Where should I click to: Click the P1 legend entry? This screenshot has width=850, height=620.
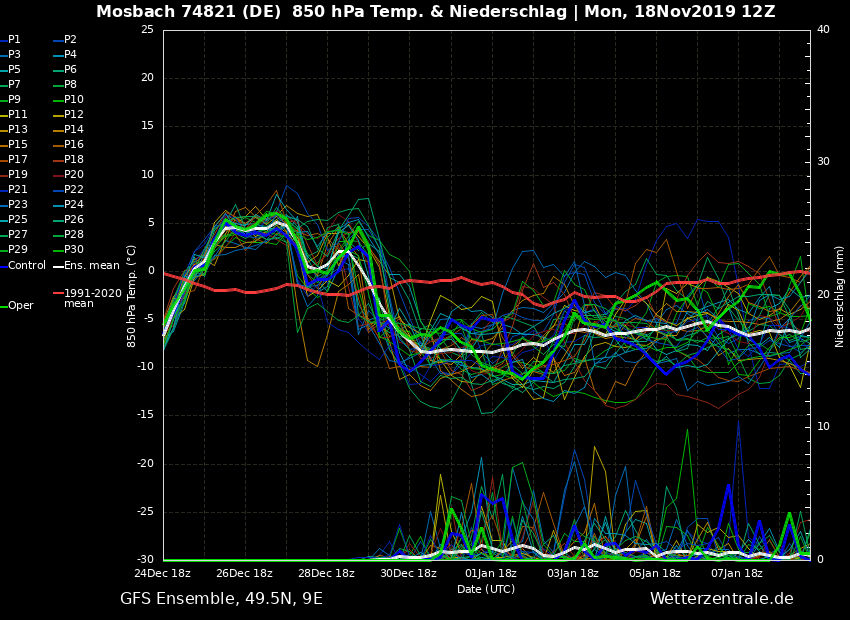pos(14,40)
